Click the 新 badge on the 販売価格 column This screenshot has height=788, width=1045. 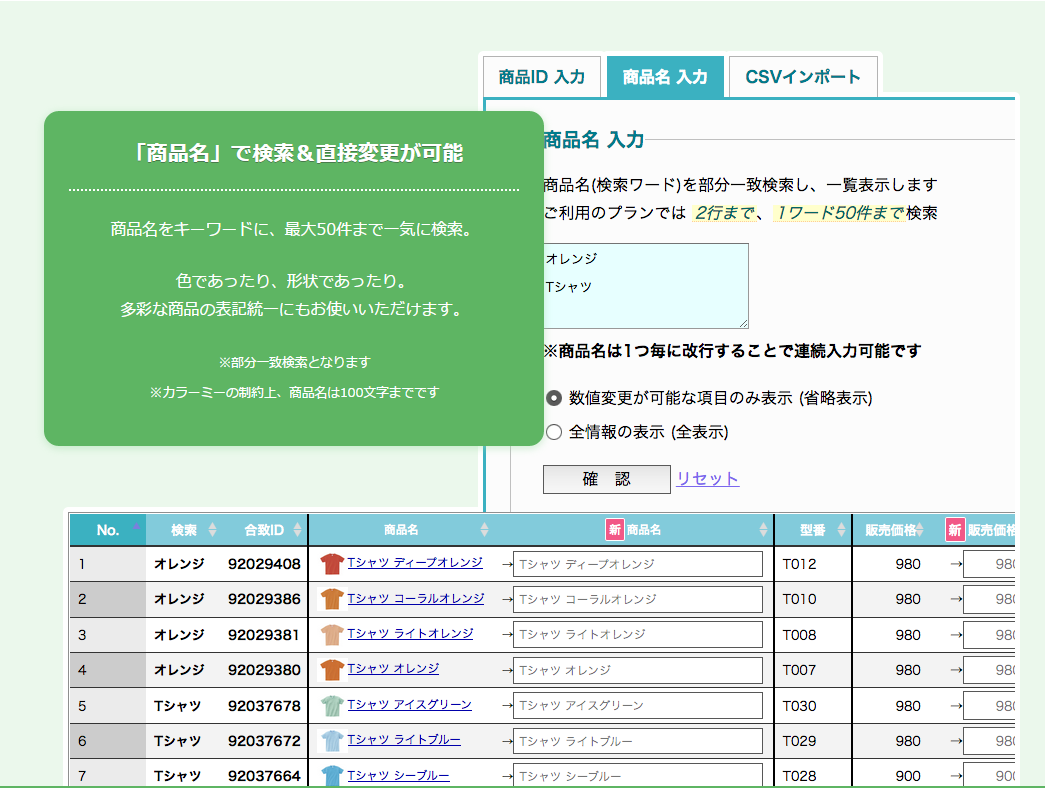click(956, 529)
